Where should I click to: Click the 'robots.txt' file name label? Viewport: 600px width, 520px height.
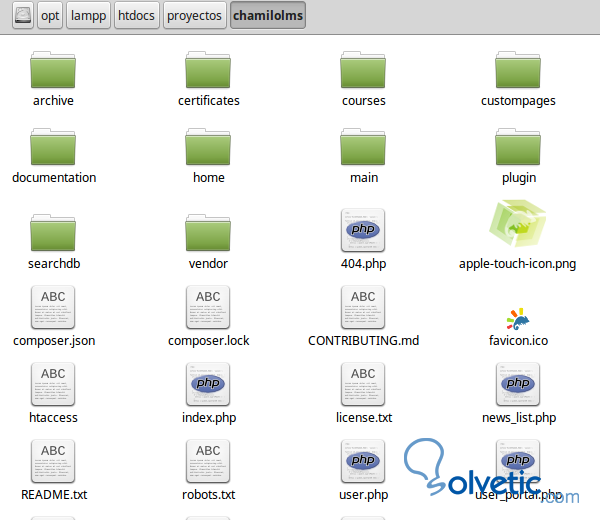(209, 494)
